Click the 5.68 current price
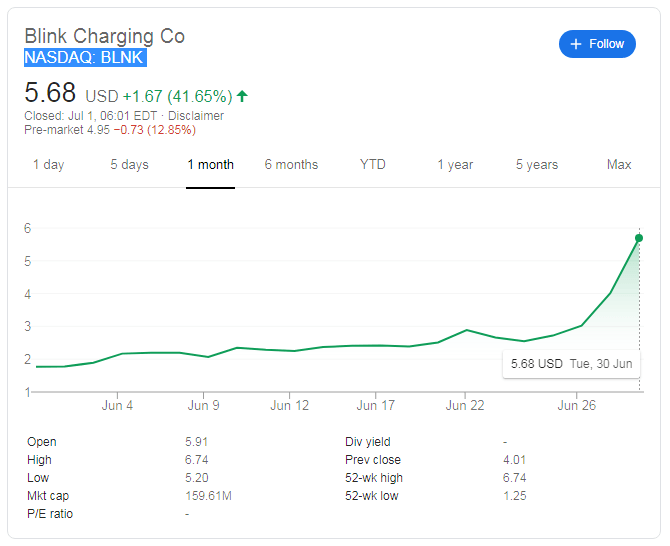The height and width of the screenshot is (546, 670). click(x=50, y=92)
